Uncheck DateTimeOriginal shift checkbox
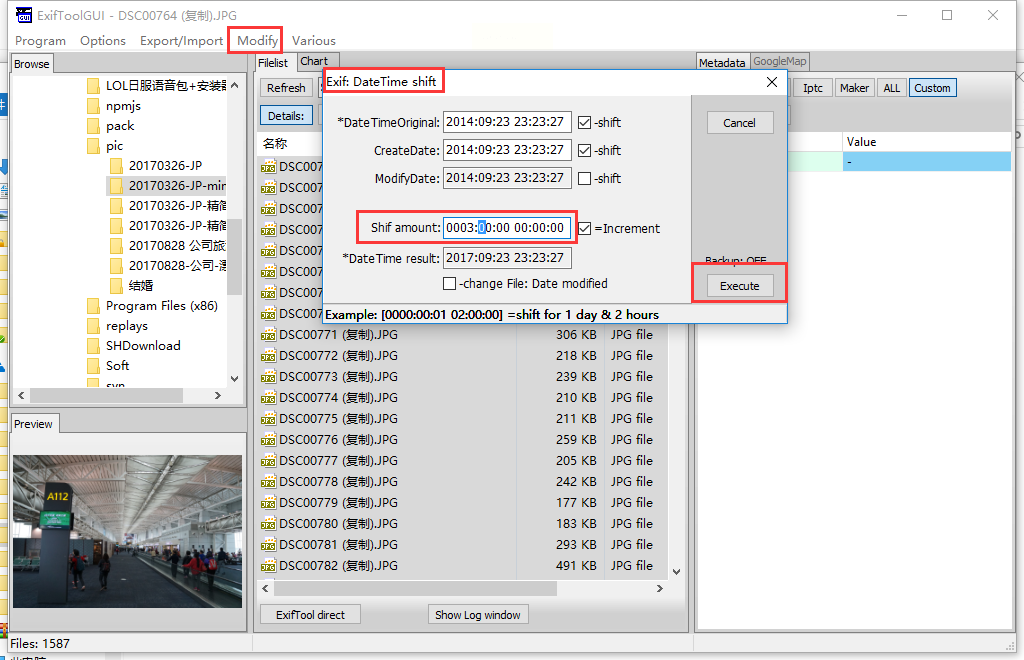The image size is (1024, 660). click(584, 123)
